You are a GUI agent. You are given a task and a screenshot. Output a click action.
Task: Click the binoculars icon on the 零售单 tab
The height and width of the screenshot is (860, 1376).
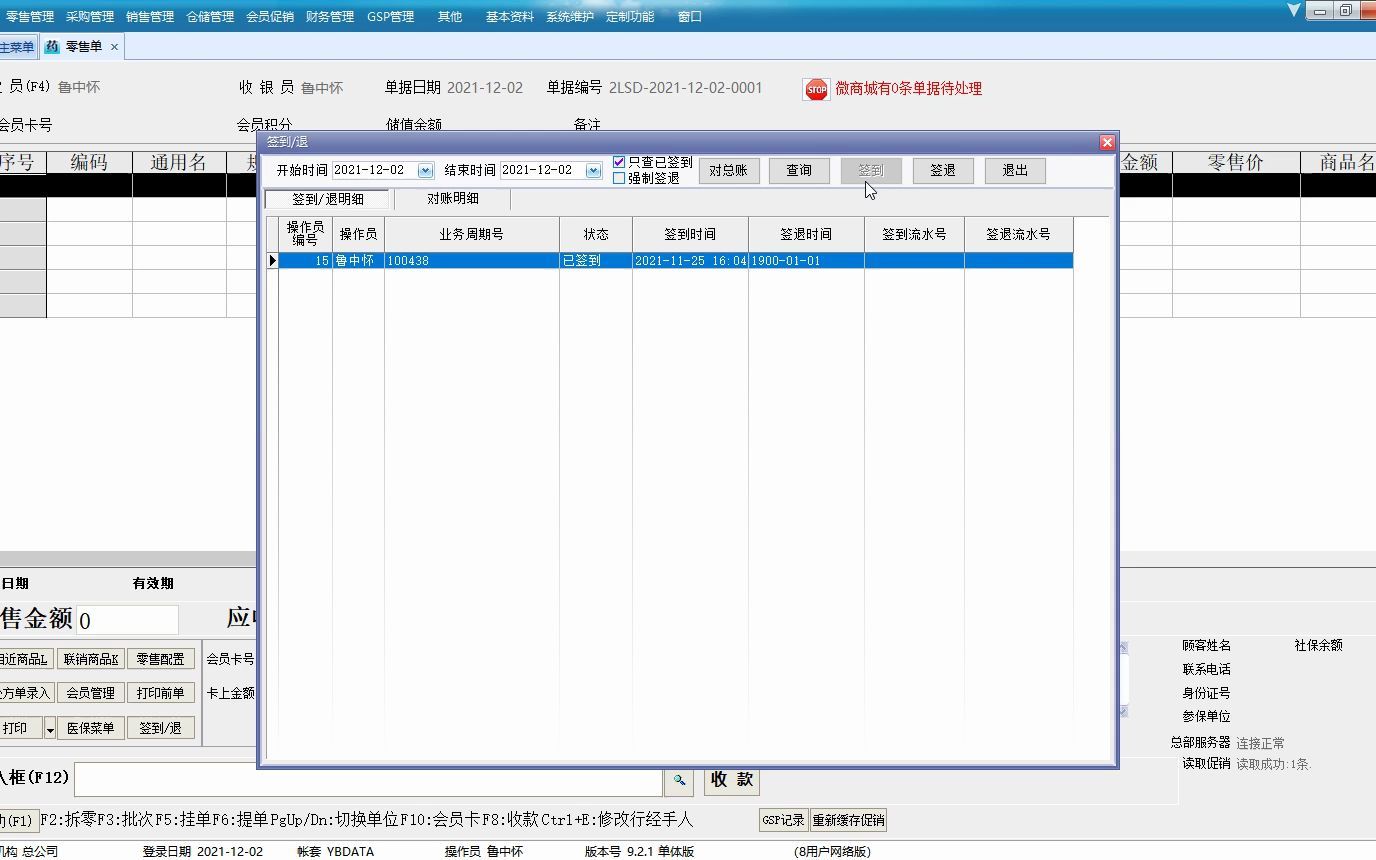click(51, 45)
